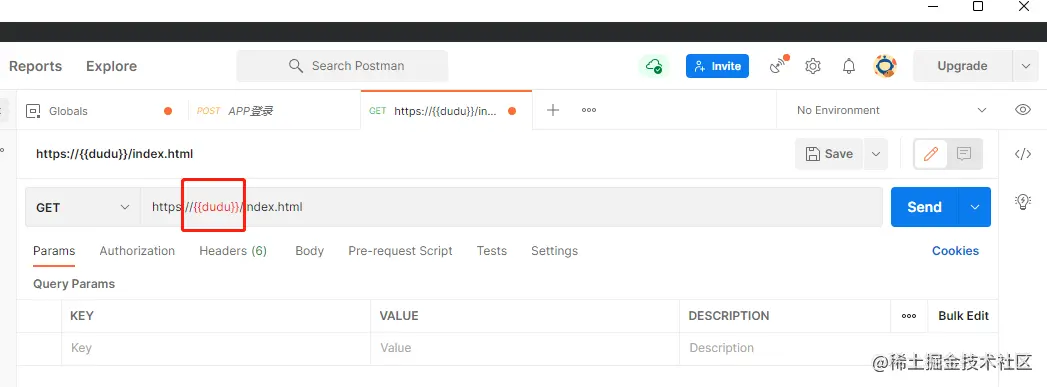This screenshot has height=387, width=1047.
Task: Open the request Settings tab
Action: pos(554,251)
